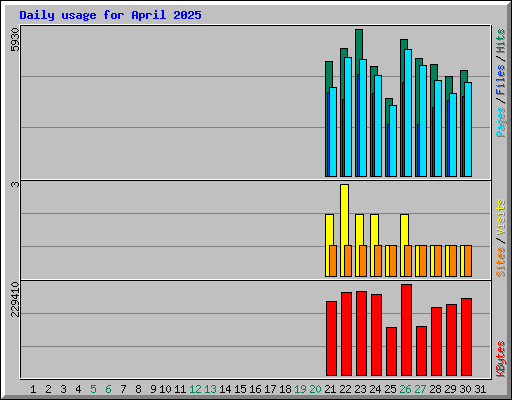Click day label 17 on x-axis

270,389
